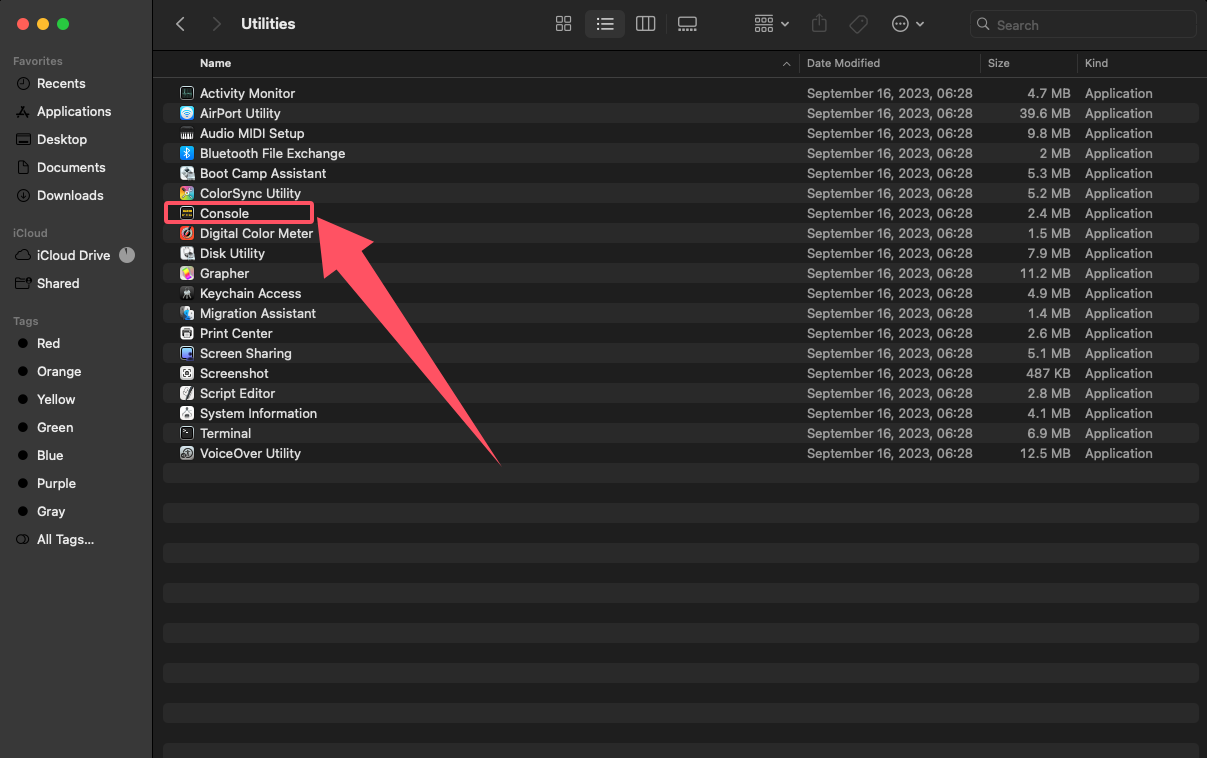The height and width of the screenshot is (758, 1207).
Task: Click the Search field
Action: pos(1083,25)
